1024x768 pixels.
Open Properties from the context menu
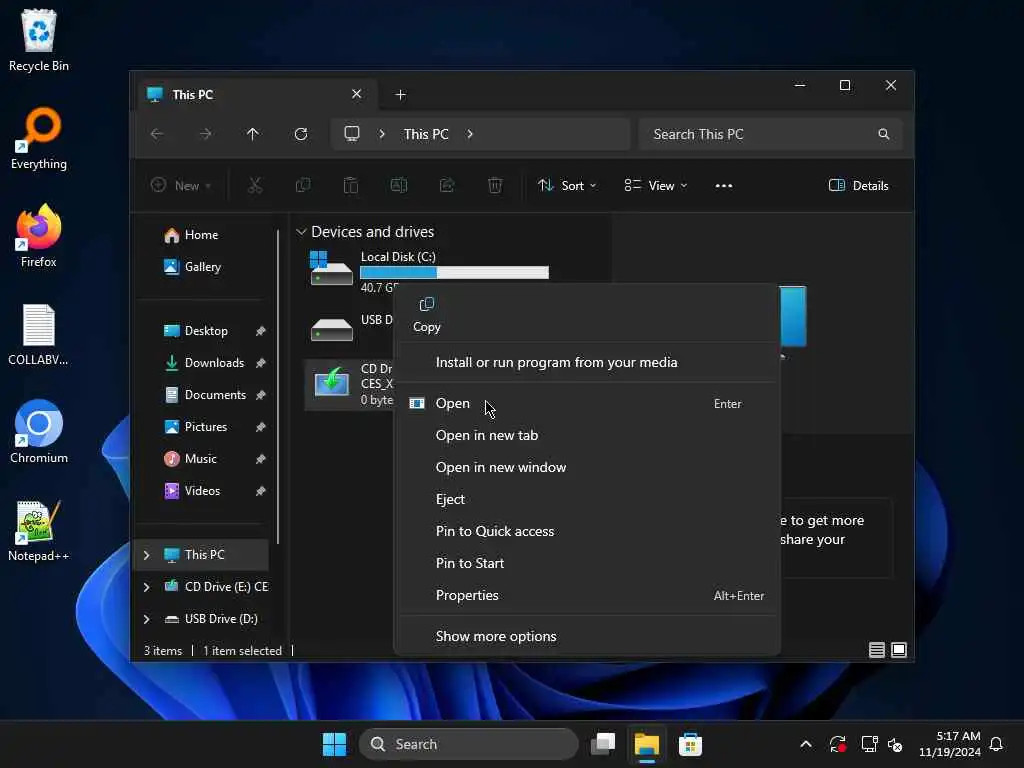pyautogui.click(x=586, y=596)
